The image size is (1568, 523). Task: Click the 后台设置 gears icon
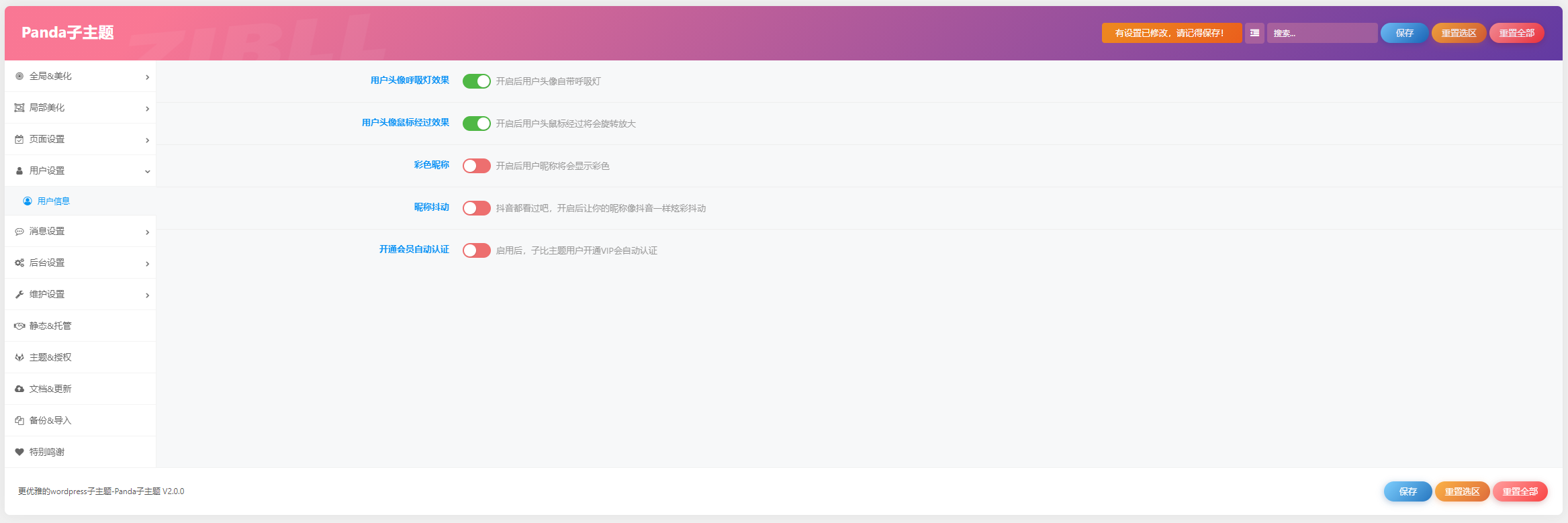(19, 263)
